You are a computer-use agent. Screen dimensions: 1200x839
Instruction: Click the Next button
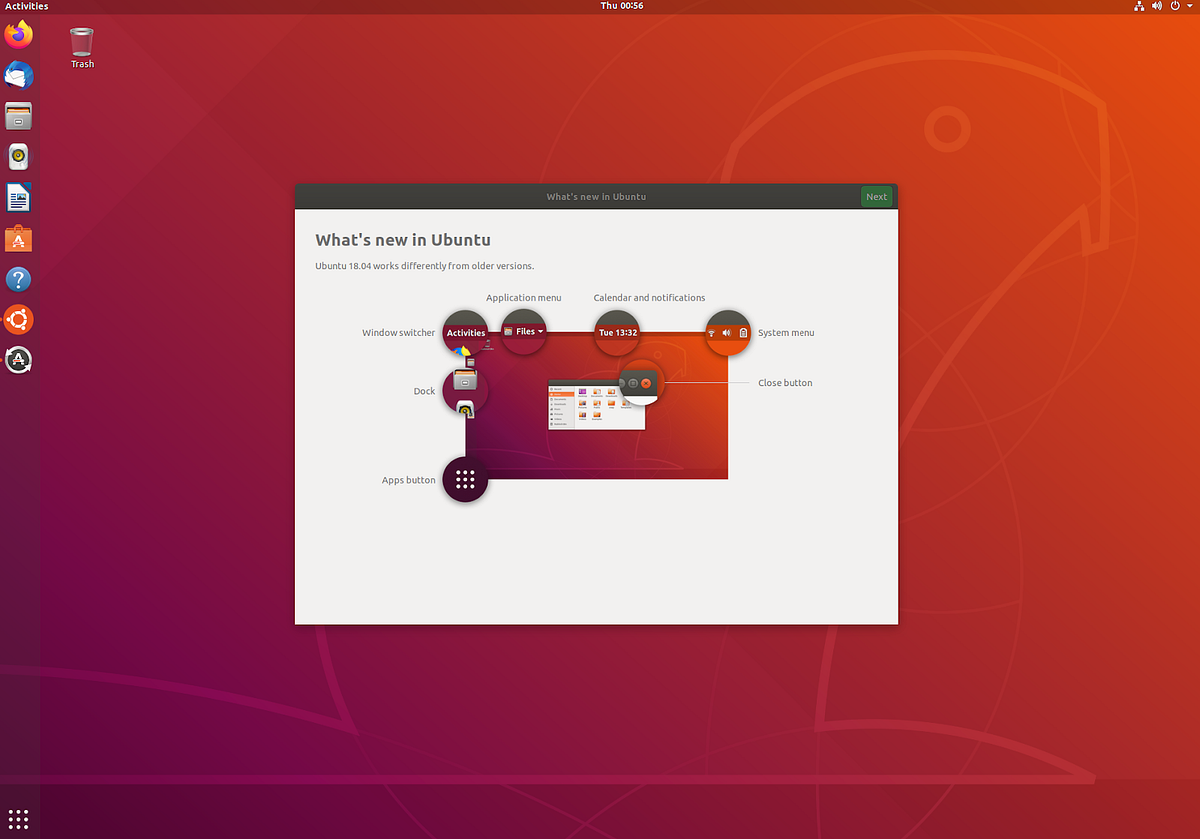pos(876,197)
